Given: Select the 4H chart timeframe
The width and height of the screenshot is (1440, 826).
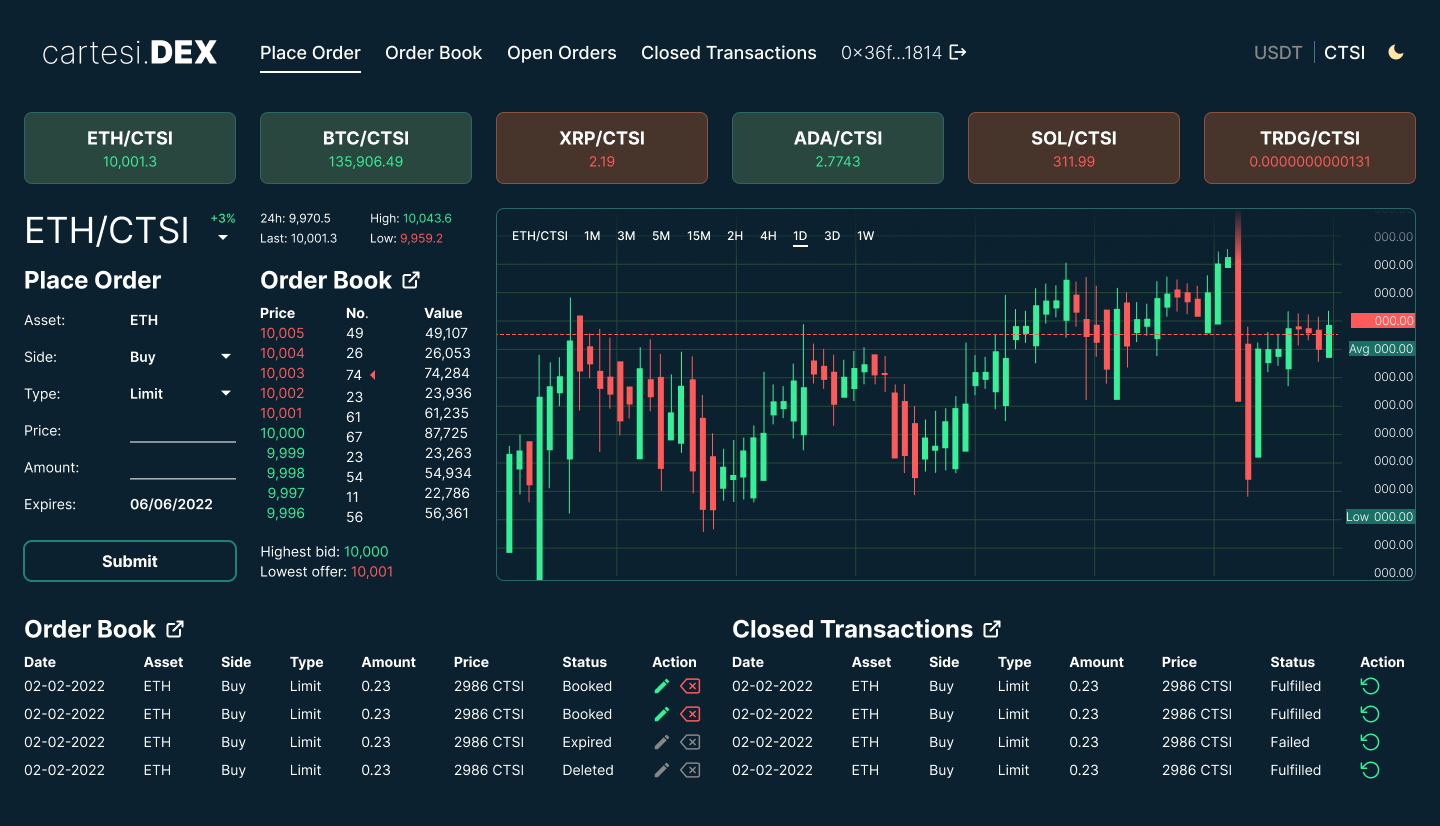Looking at the screenshot, I should click(x=768, y=236).
